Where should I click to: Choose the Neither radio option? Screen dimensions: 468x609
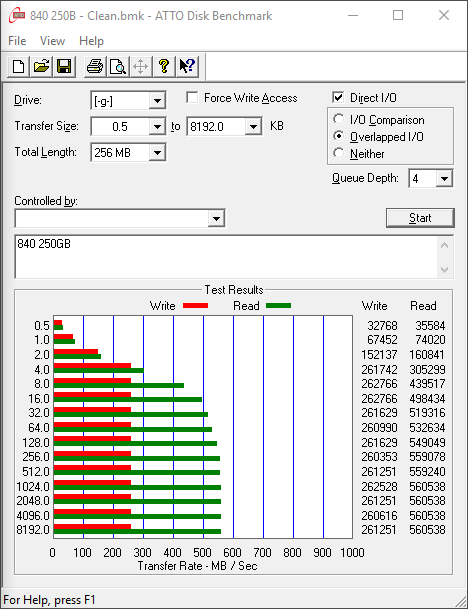click(339, 153)
